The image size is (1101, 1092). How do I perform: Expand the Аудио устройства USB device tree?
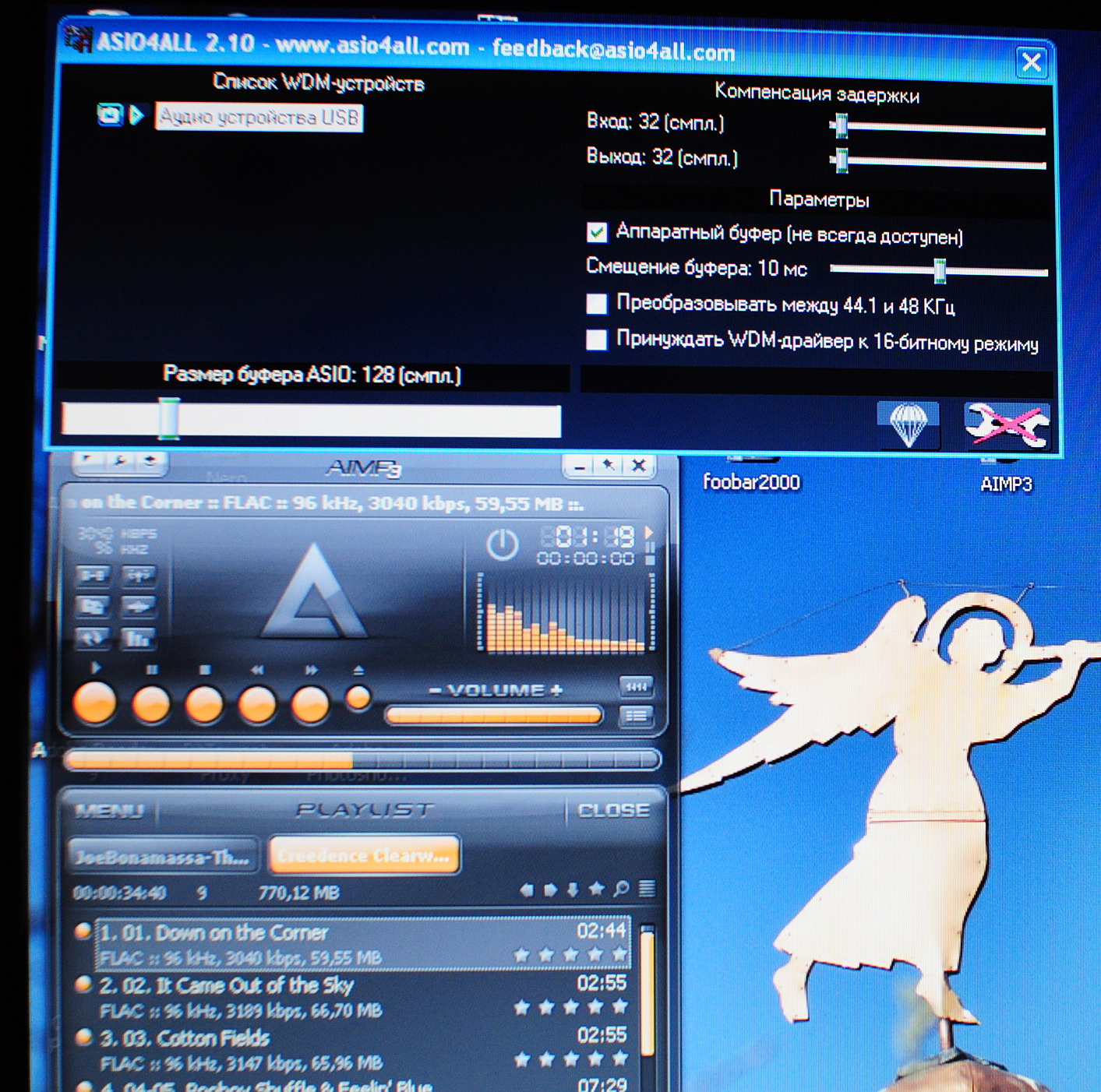point(137,116)
